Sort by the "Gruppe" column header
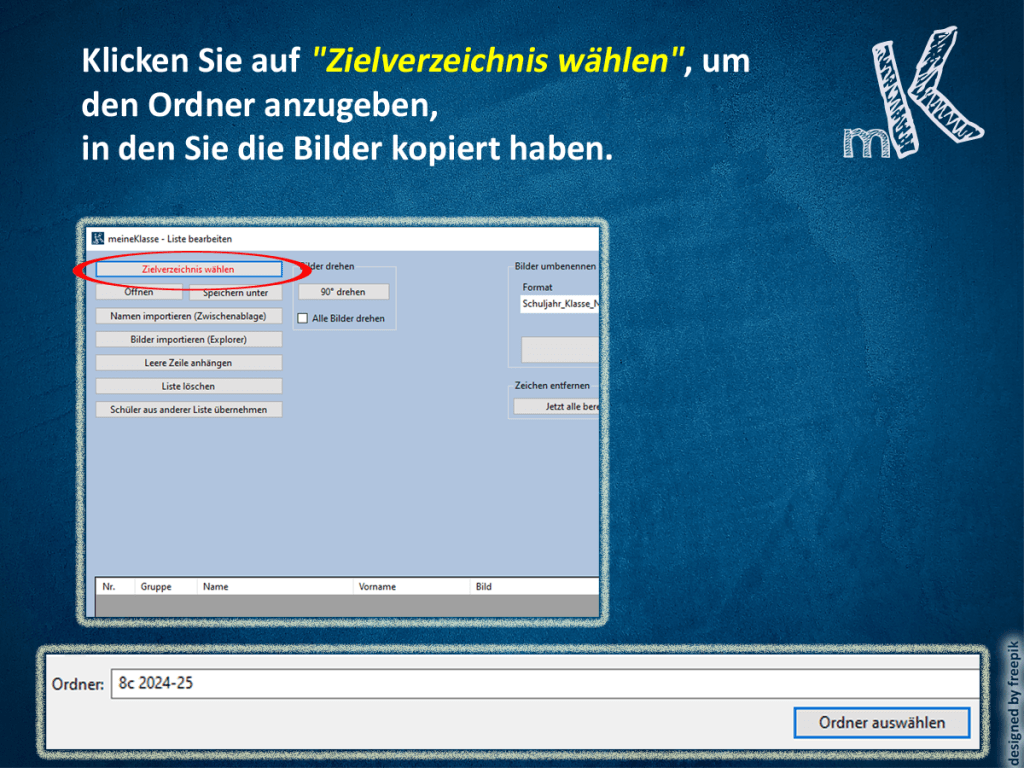This screenshot has height=768, width=1024. coord(156,587)
